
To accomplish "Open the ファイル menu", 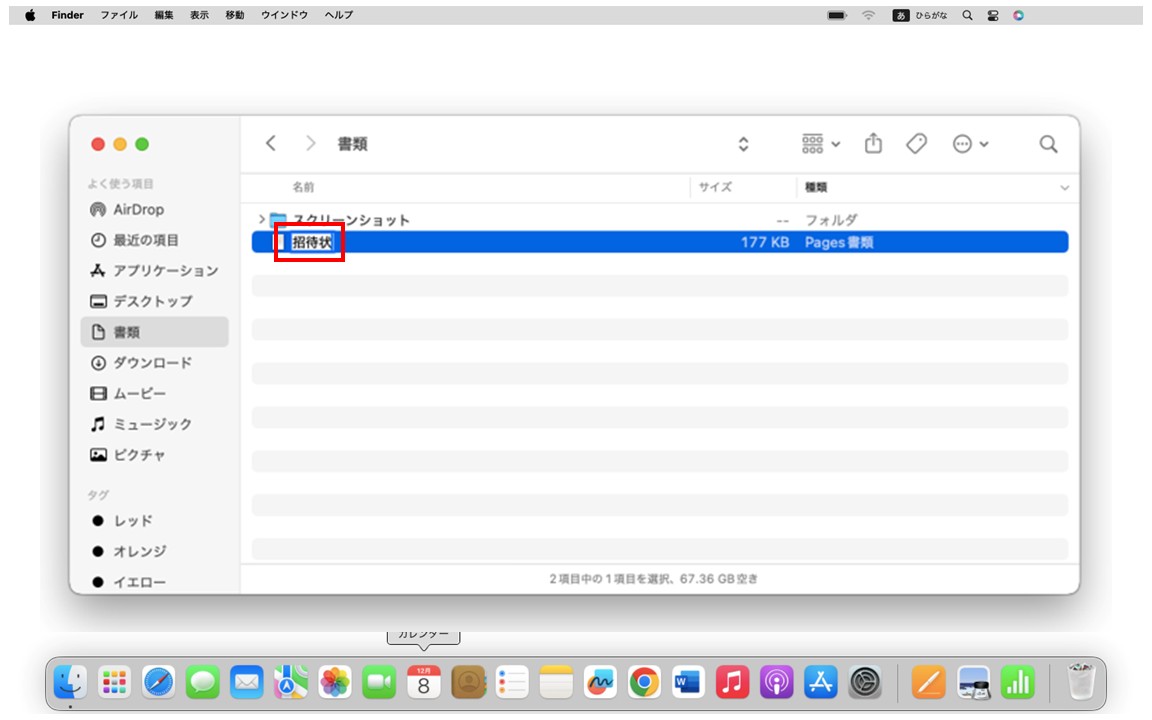I will click(x=119, y=15).
